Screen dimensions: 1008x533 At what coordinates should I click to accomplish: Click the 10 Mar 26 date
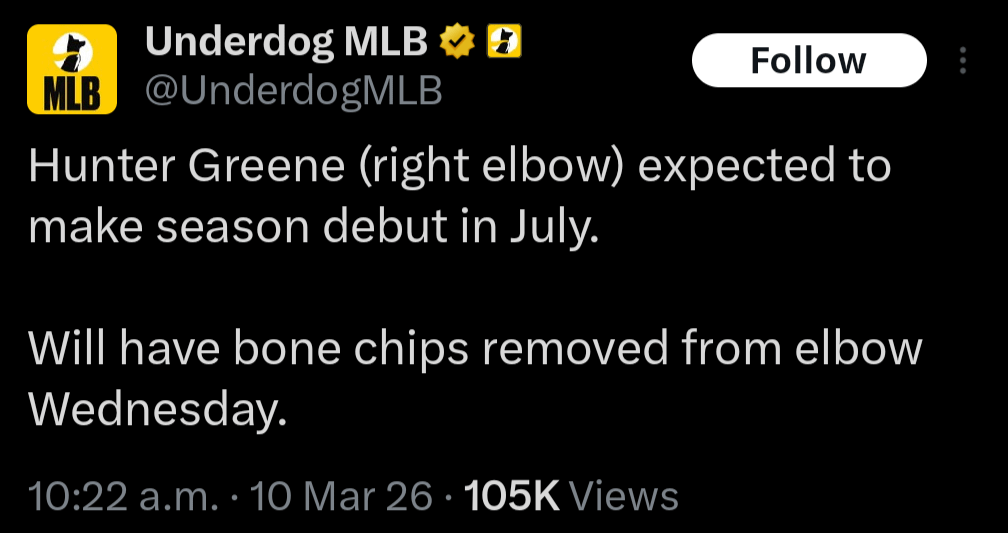343,495
